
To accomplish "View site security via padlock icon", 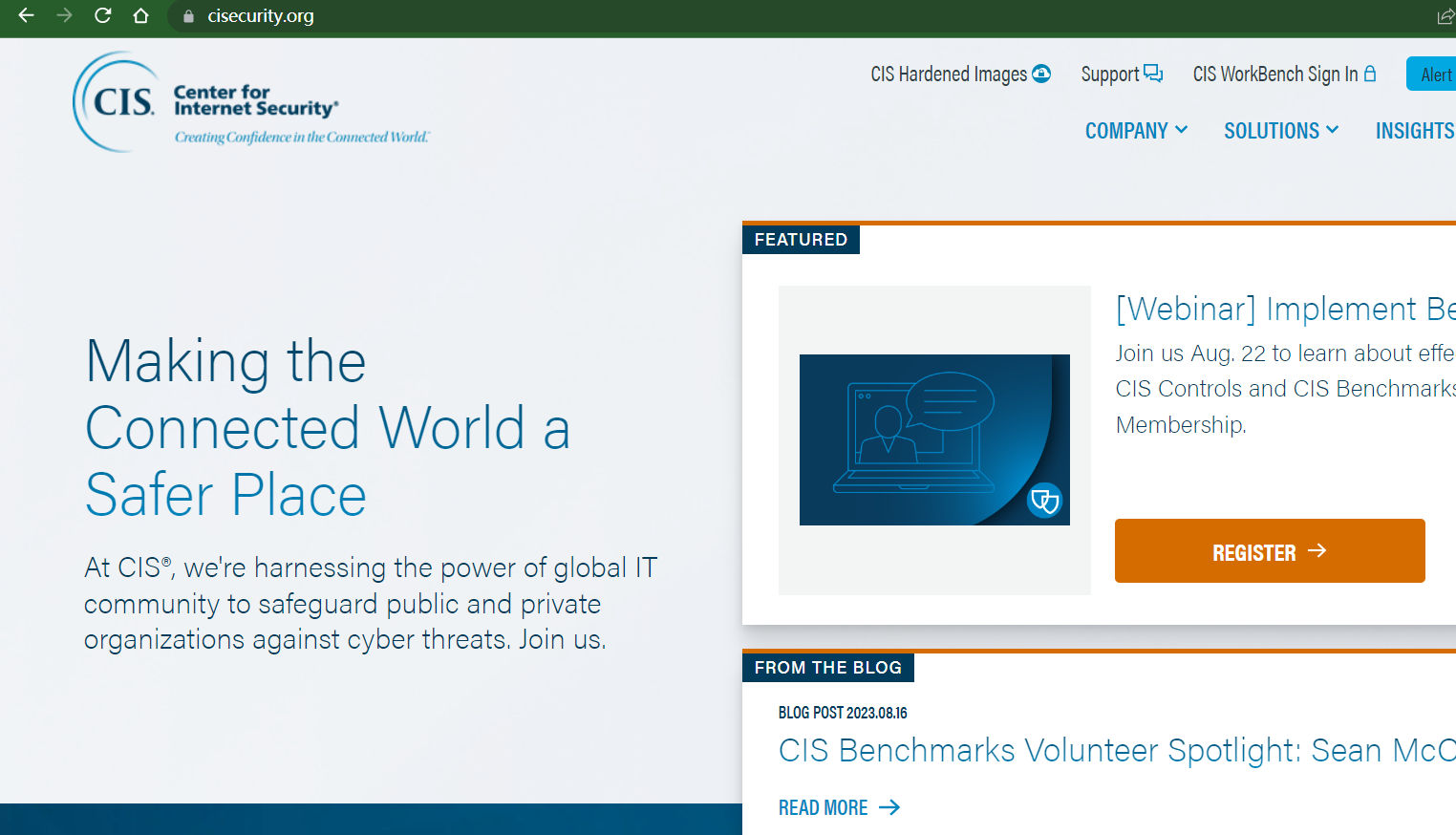I will 188,16.
